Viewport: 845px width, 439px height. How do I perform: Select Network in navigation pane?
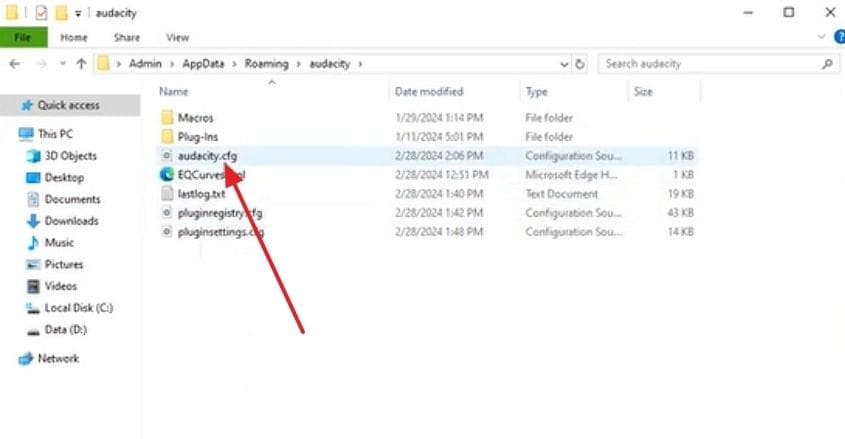(x=58, y=358)
